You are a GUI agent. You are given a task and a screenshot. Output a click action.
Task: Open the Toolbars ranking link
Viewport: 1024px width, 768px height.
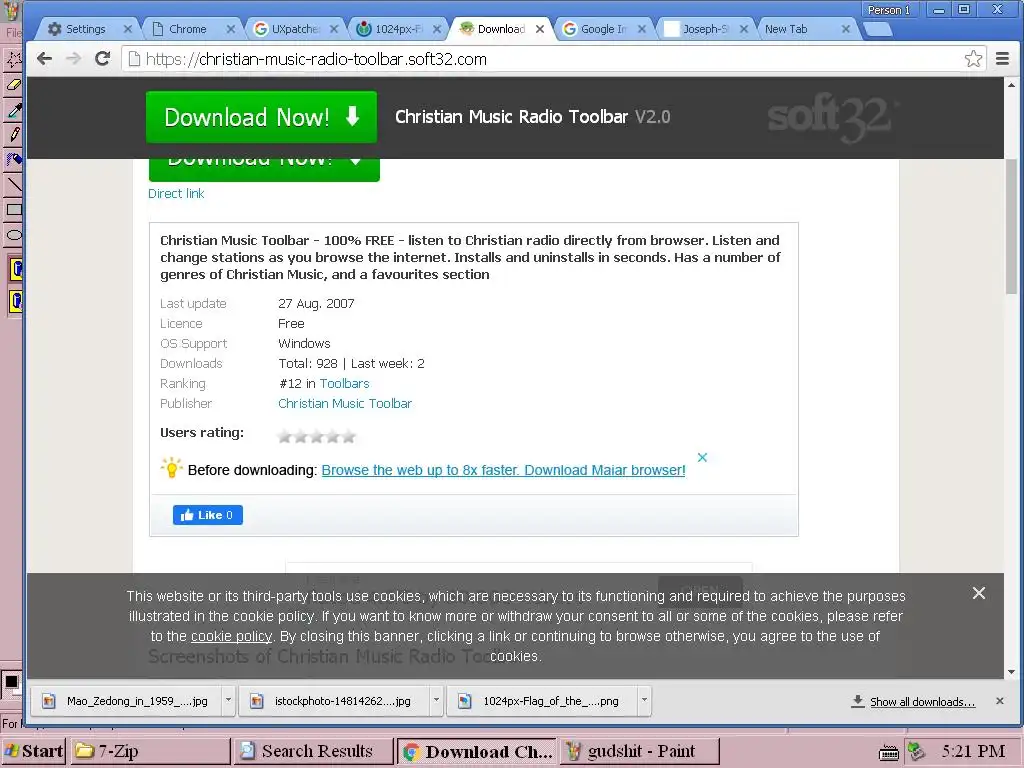point(344,383)
